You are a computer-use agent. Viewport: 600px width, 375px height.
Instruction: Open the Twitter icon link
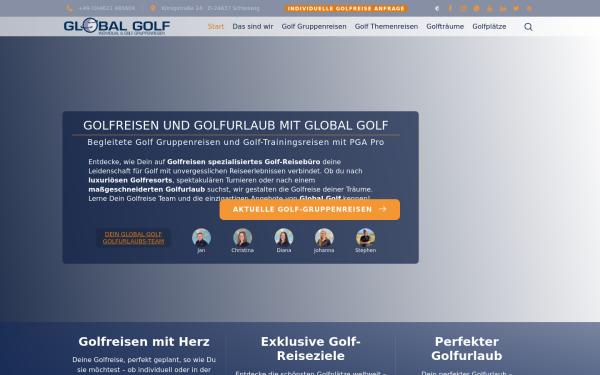pos(516,8)
